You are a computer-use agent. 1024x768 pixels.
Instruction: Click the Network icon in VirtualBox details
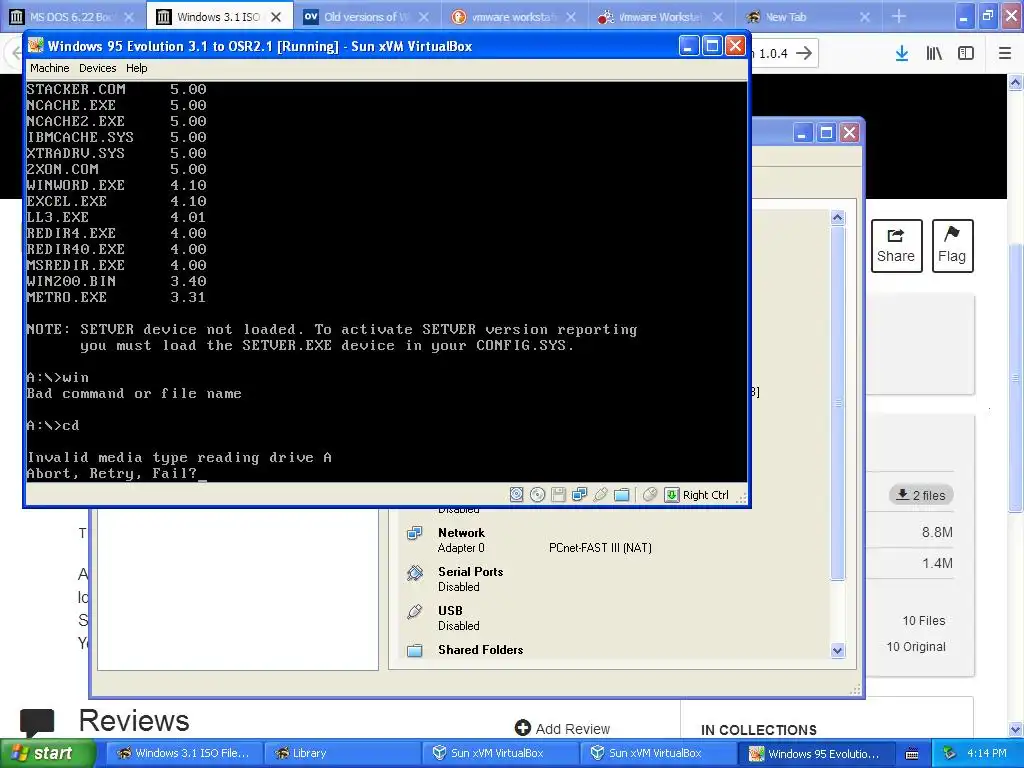coord(415,534)
